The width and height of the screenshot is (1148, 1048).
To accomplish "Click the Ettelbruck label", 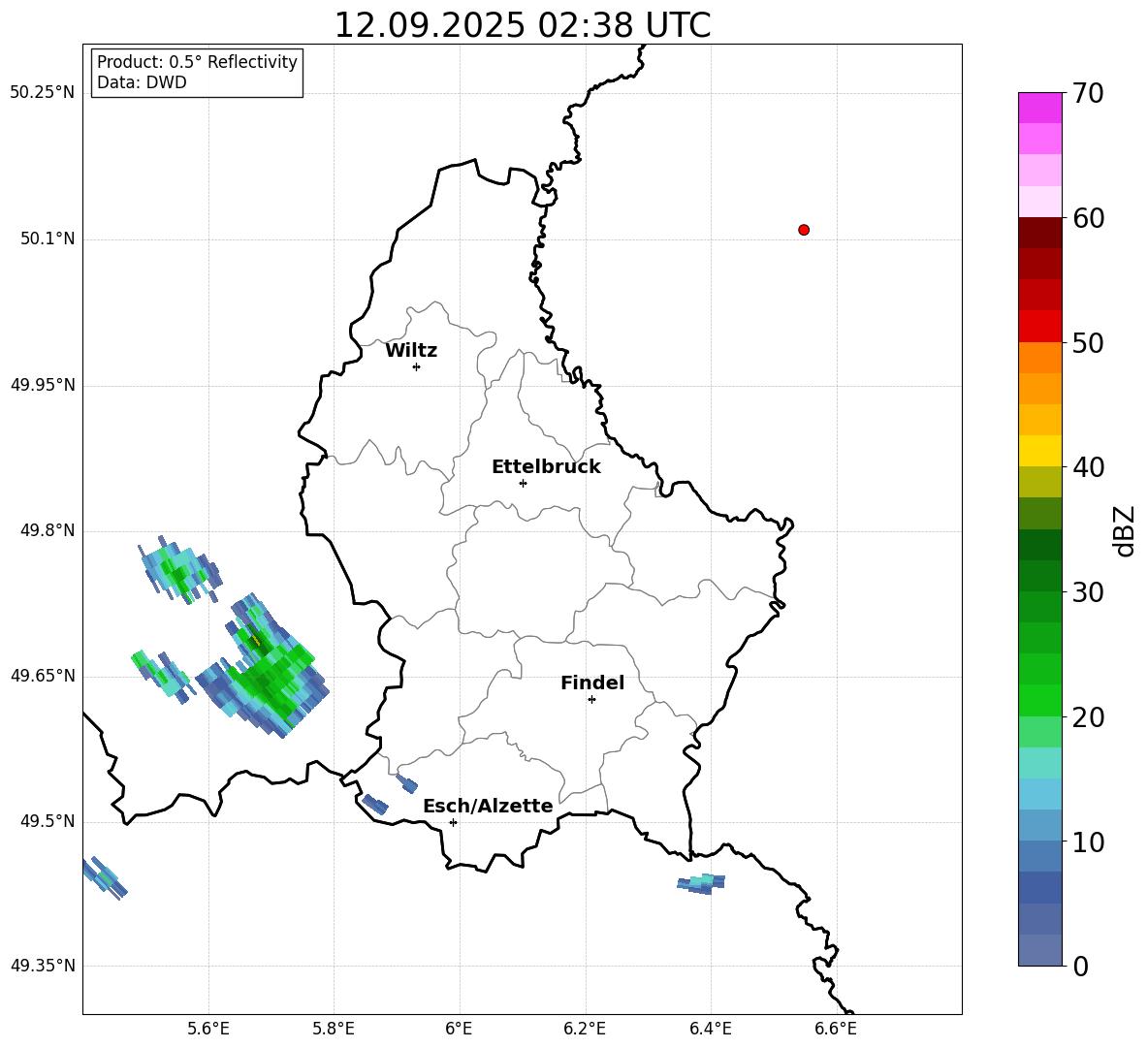I will [546, 467].
